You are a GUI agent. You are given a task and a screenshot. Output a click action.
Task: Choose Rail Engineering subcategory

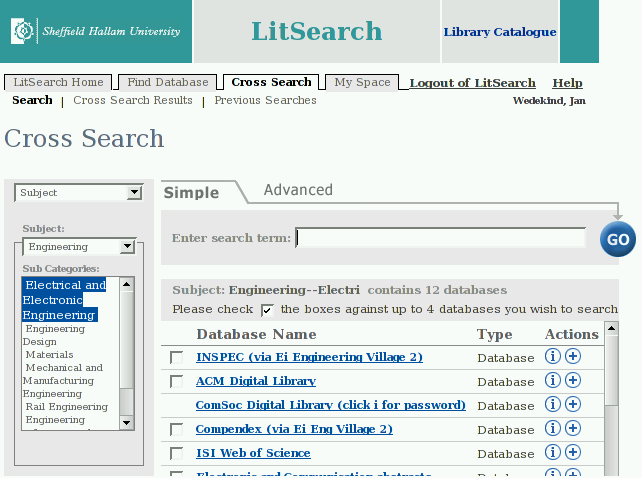point(67,407)
